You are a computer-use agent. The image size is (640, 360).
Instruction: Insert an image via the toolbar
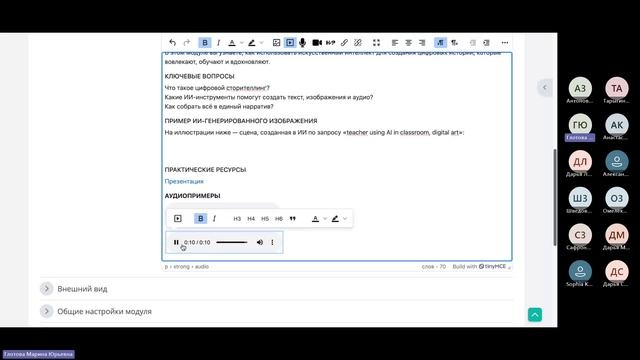pos(276,42)
